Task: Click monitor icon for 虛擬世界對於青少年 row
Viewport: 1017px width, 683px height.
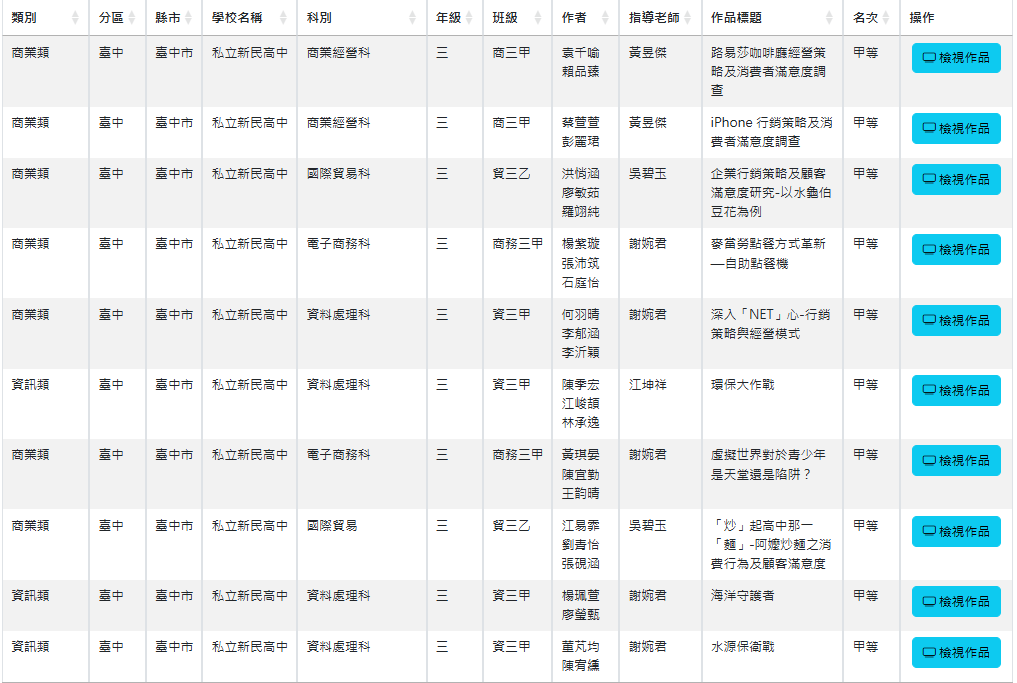Action: coord(928,461)
